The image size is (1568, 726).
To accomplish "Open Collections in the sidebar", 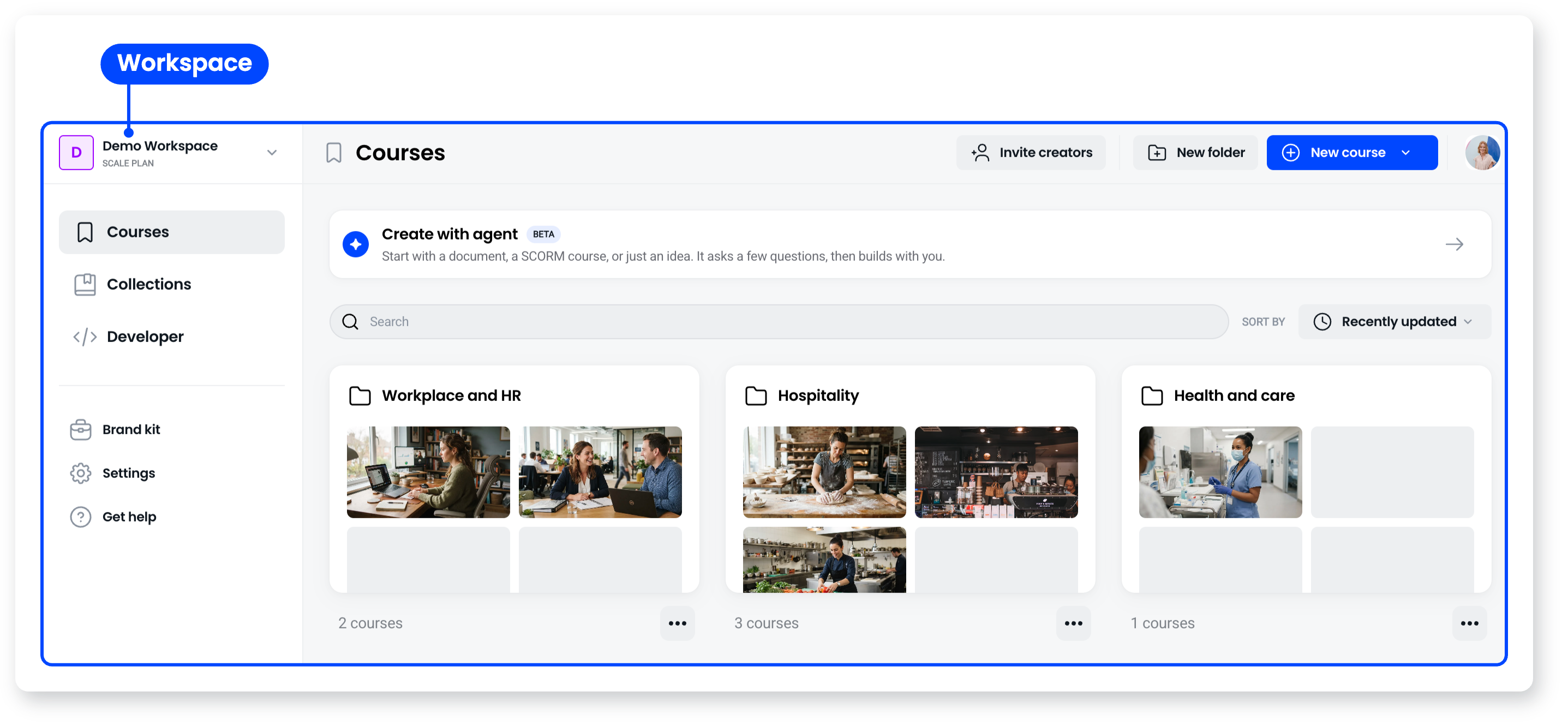I will [x=172, y=284].
